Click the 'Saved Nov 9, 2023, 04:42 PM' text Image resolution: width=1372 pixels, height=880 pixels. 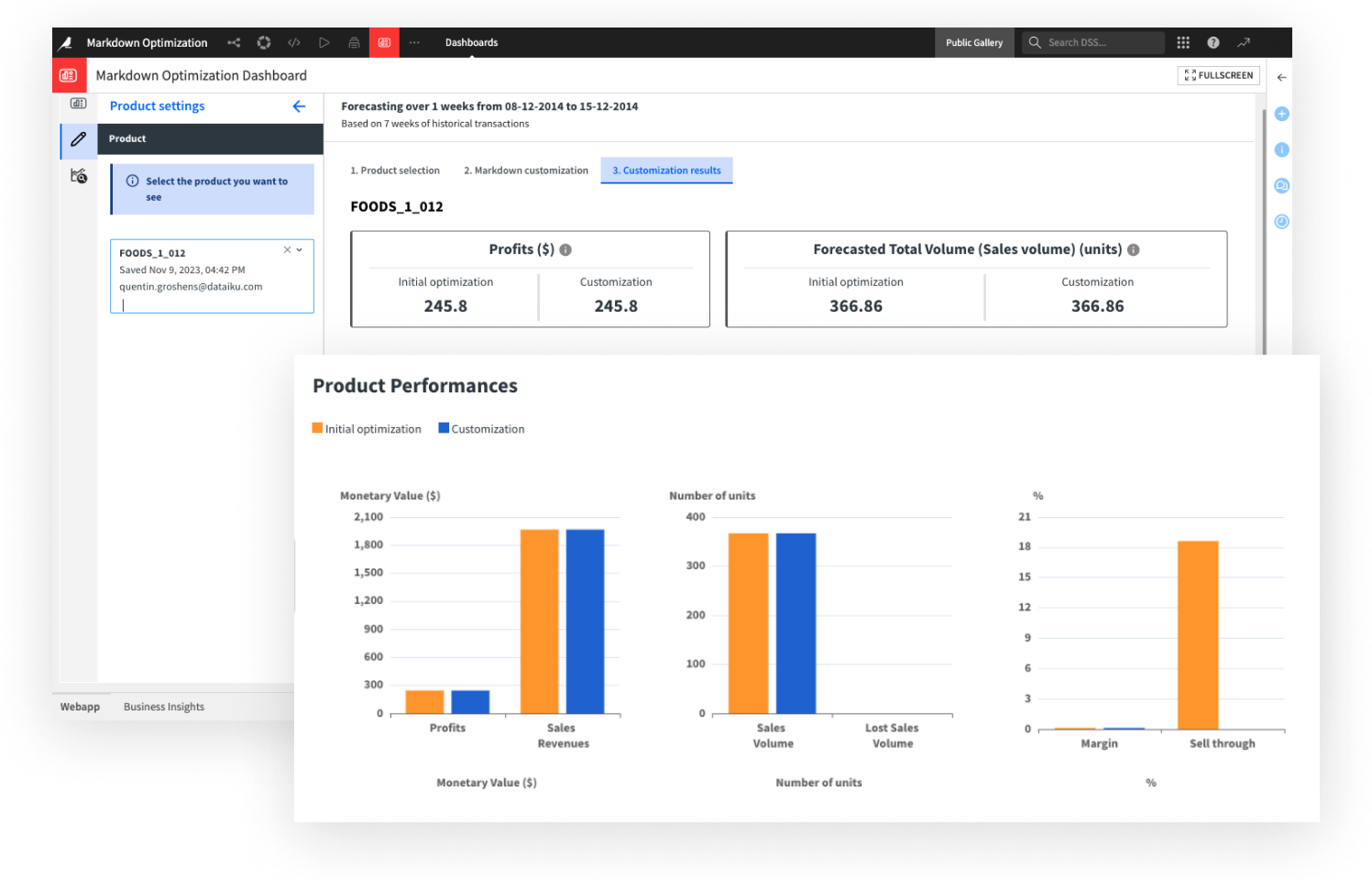(182, 270)
